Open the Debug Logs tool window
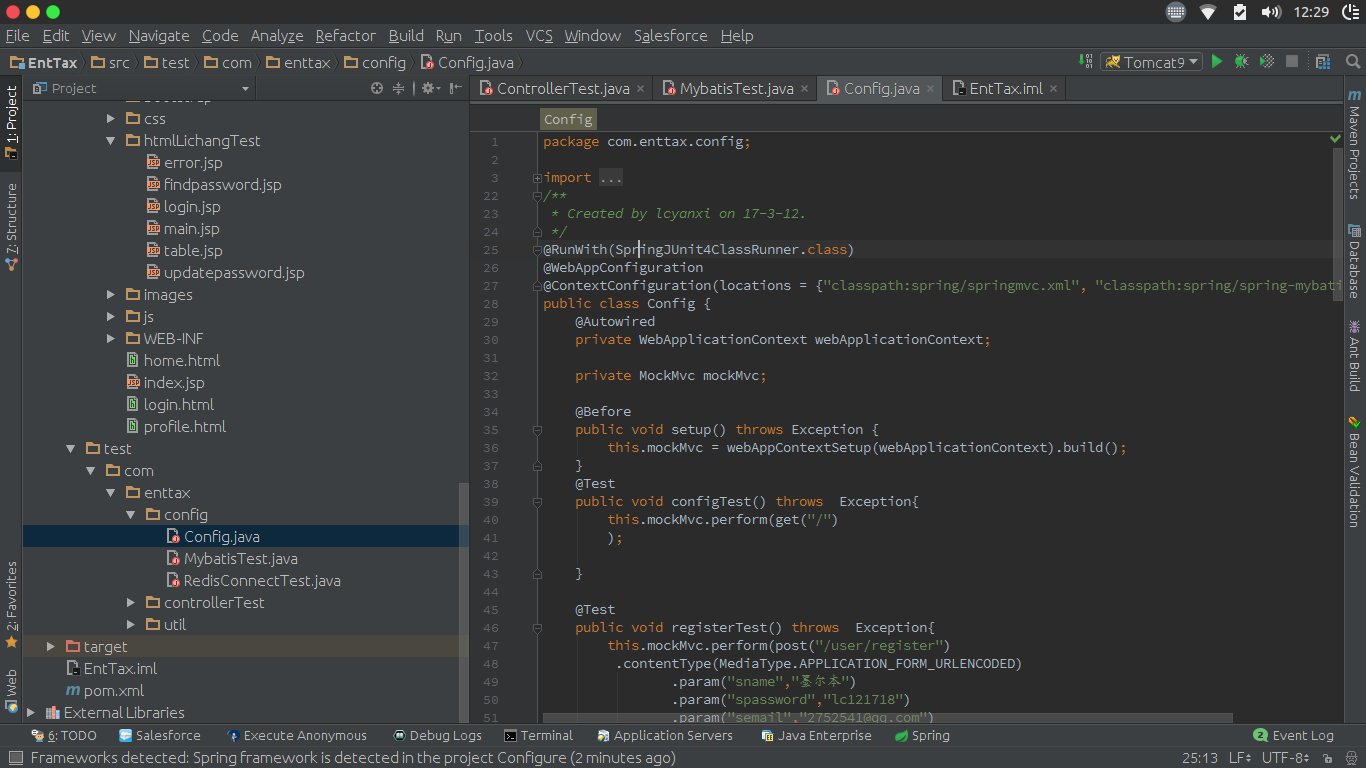 point(438,736)
